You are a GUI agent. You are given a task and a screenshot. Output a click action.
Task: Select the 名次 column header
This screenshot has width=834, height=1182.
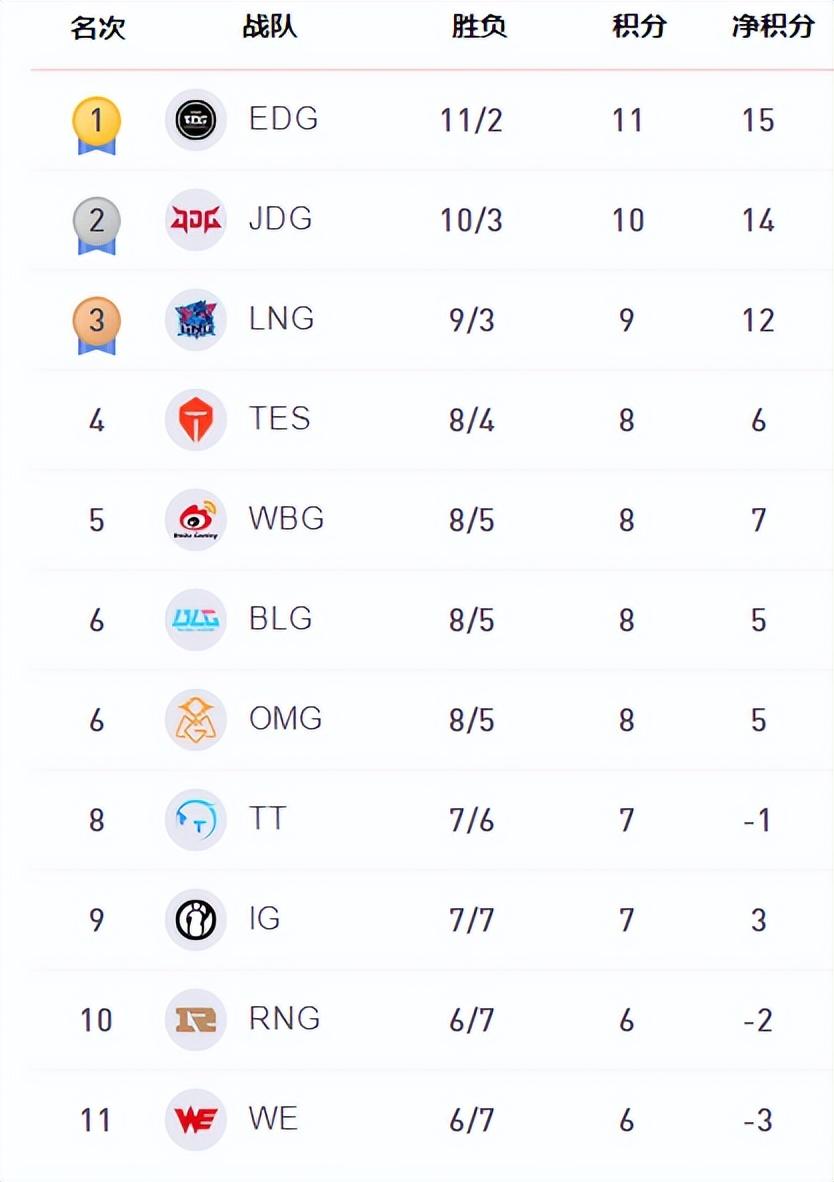click(x=98, y=27)
